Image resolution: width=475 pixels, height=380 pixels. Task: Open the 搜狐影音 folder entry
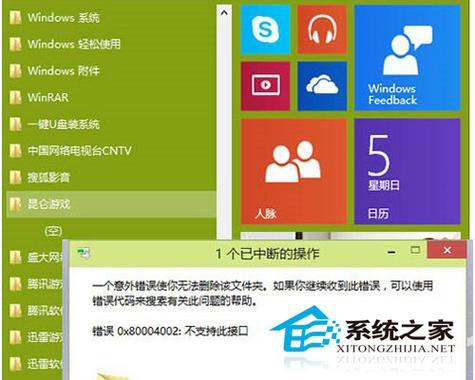(x=111, y=177)
